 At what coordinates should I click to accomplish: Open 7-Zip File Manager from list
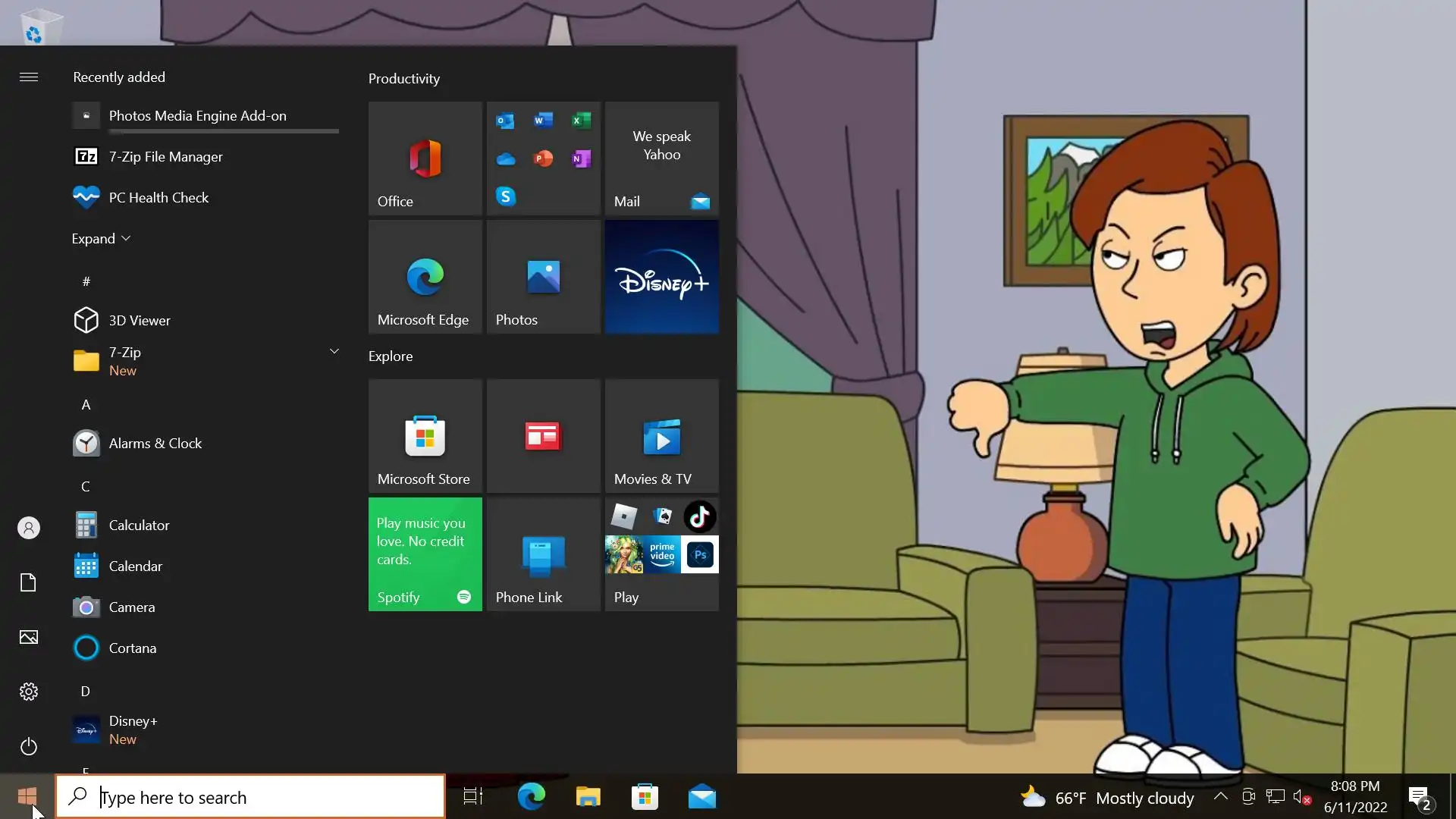(165, 157)
